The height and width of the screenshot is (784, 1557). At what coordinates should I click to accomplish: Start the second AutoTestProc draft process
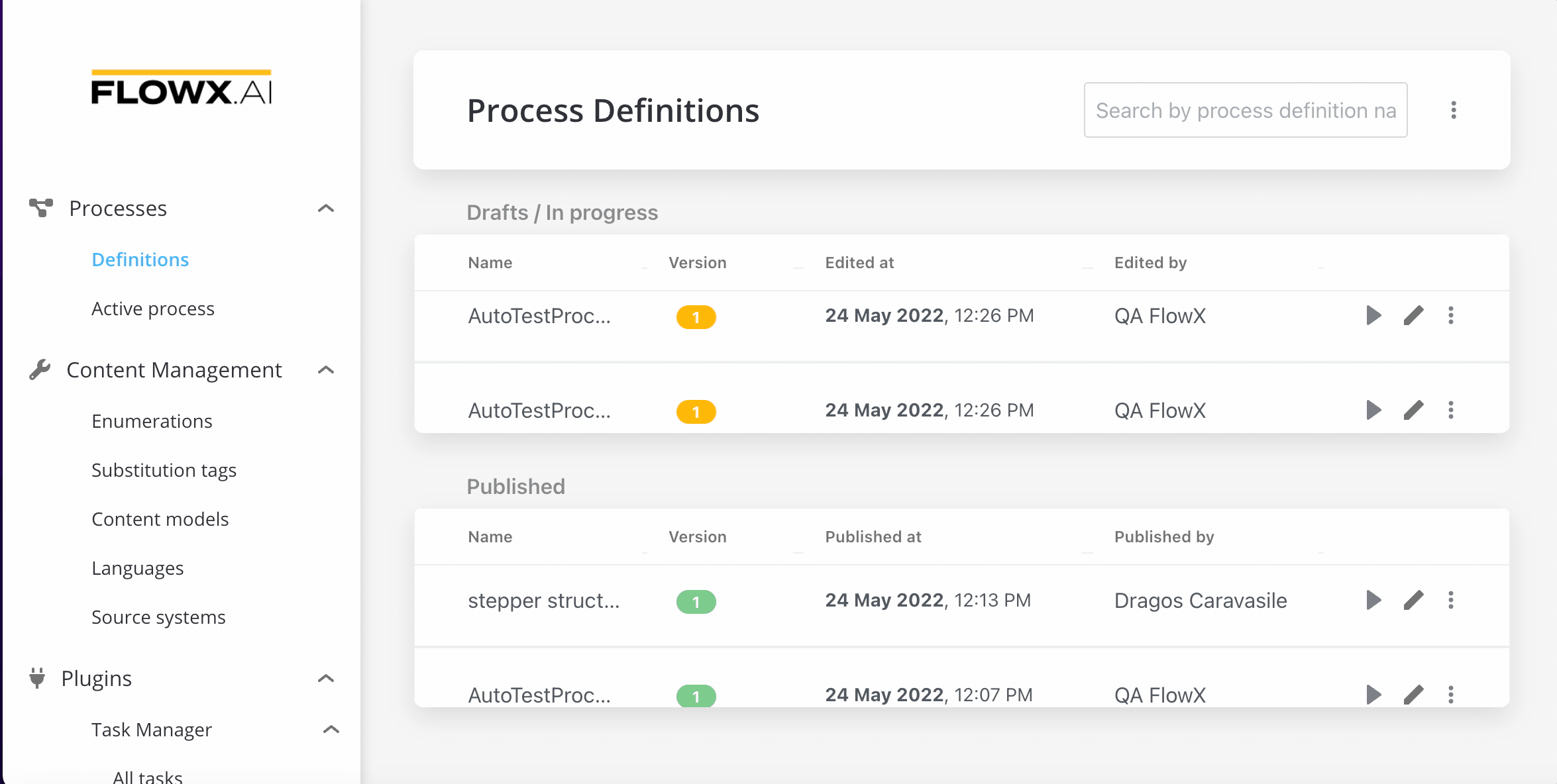coord(1374,410)
